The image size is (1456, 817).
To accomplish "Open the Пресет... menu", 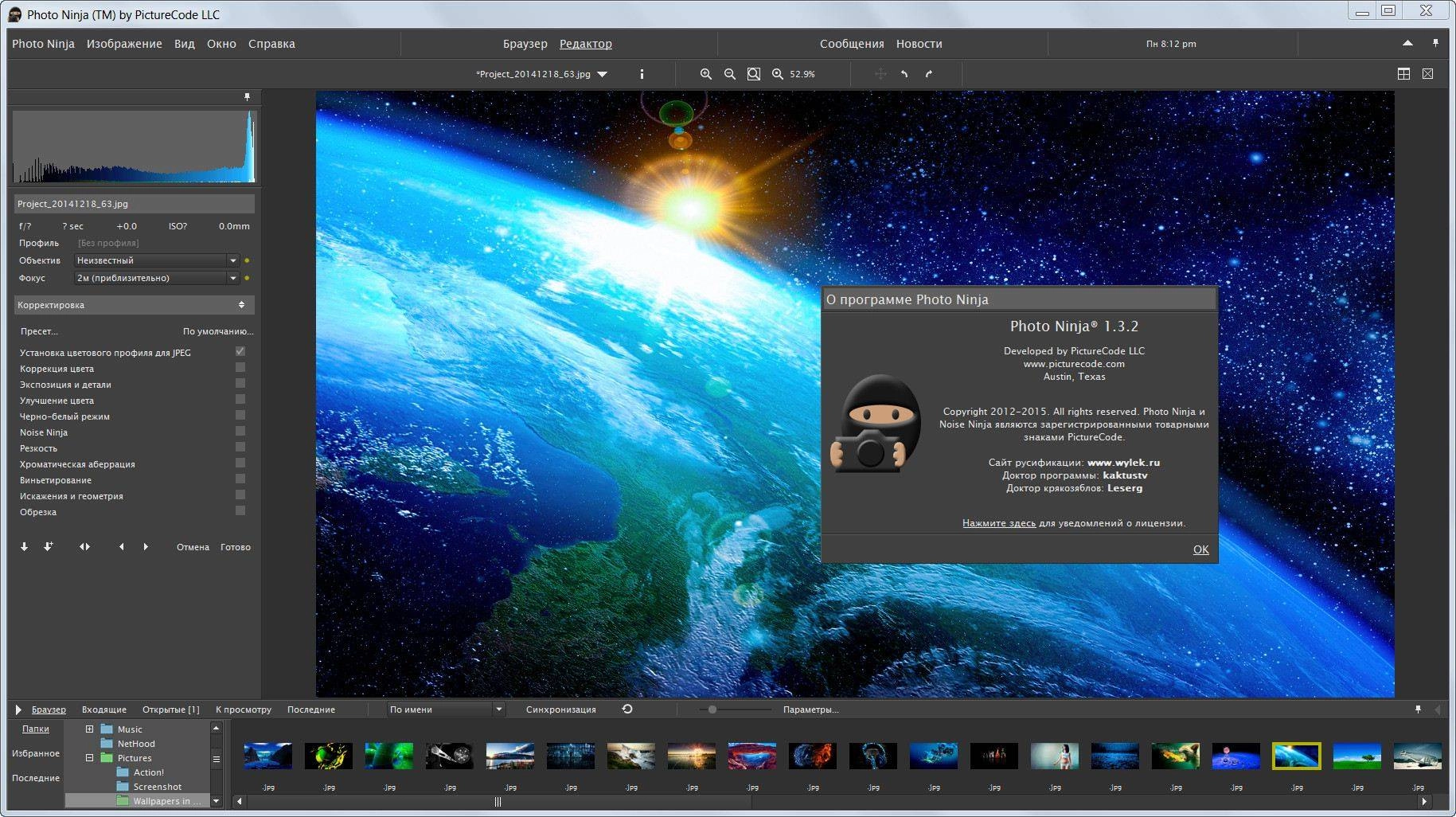I will (39, 331).
